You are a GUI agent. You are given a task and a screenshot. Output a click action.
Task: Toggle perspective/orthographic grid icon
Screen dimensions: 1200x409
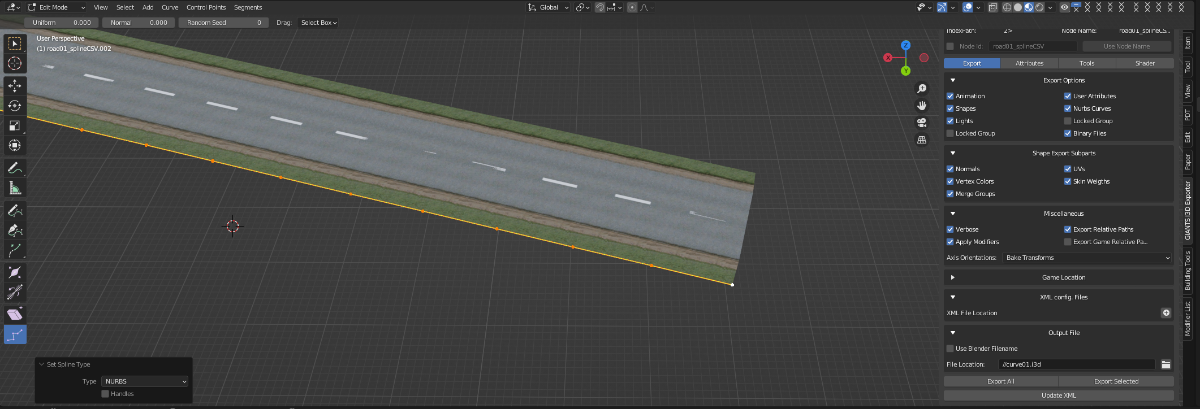tap(921, 140)
